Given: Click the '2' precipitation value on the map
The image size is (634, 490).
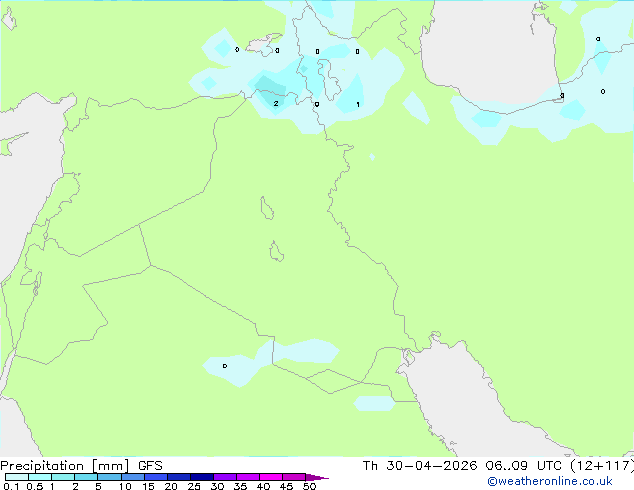Looking at the screenshot, I should tap(276, 104).
